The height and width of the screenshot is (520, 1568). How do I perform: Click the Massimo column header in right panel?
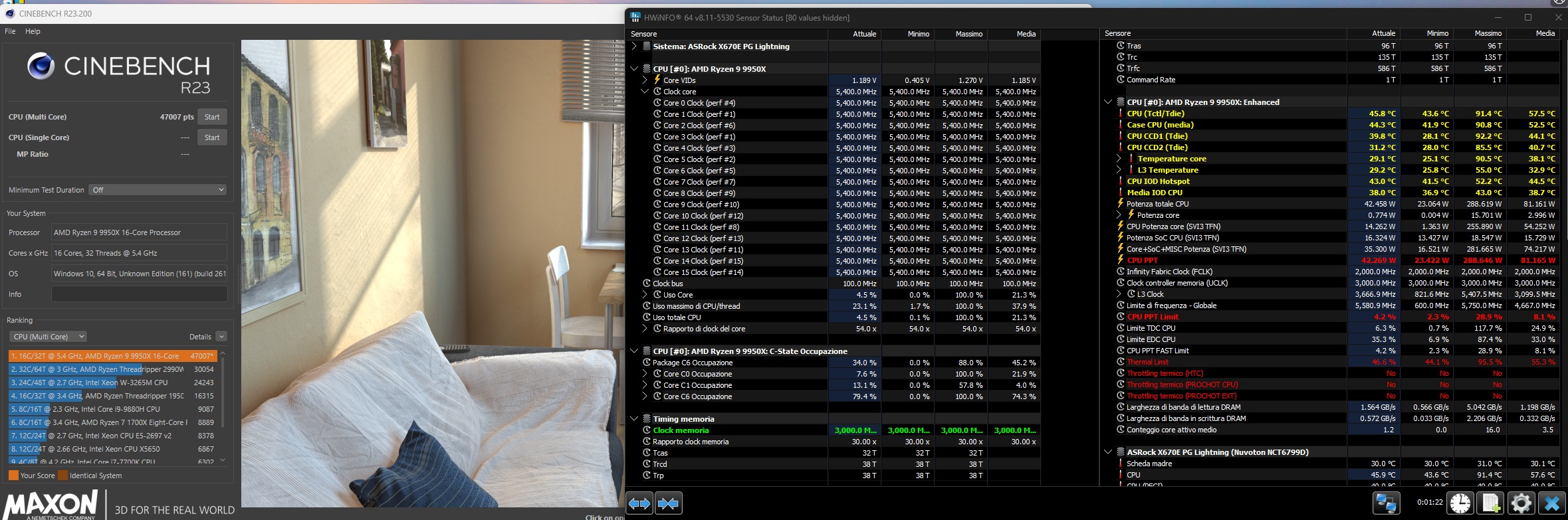[1480, 33]
